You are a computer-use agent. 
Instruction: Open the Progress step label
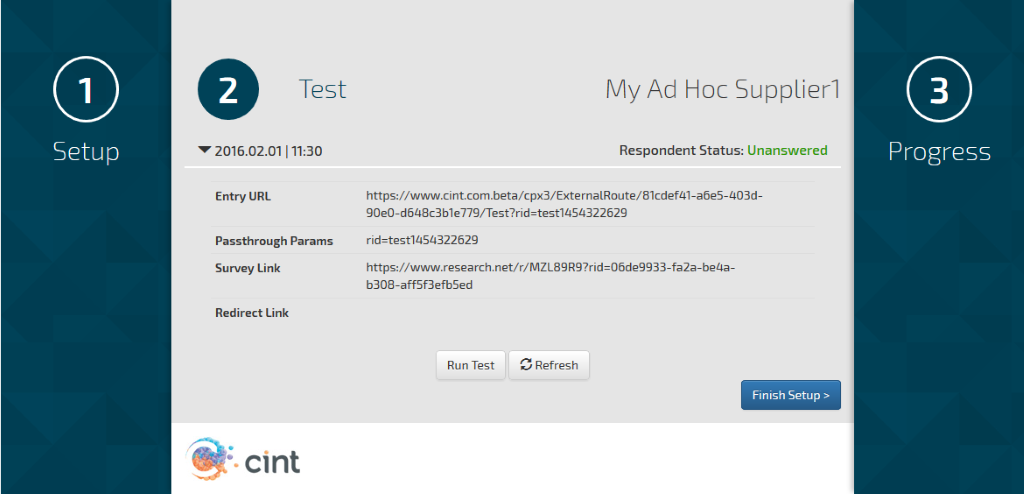click(x=939, y=152)
